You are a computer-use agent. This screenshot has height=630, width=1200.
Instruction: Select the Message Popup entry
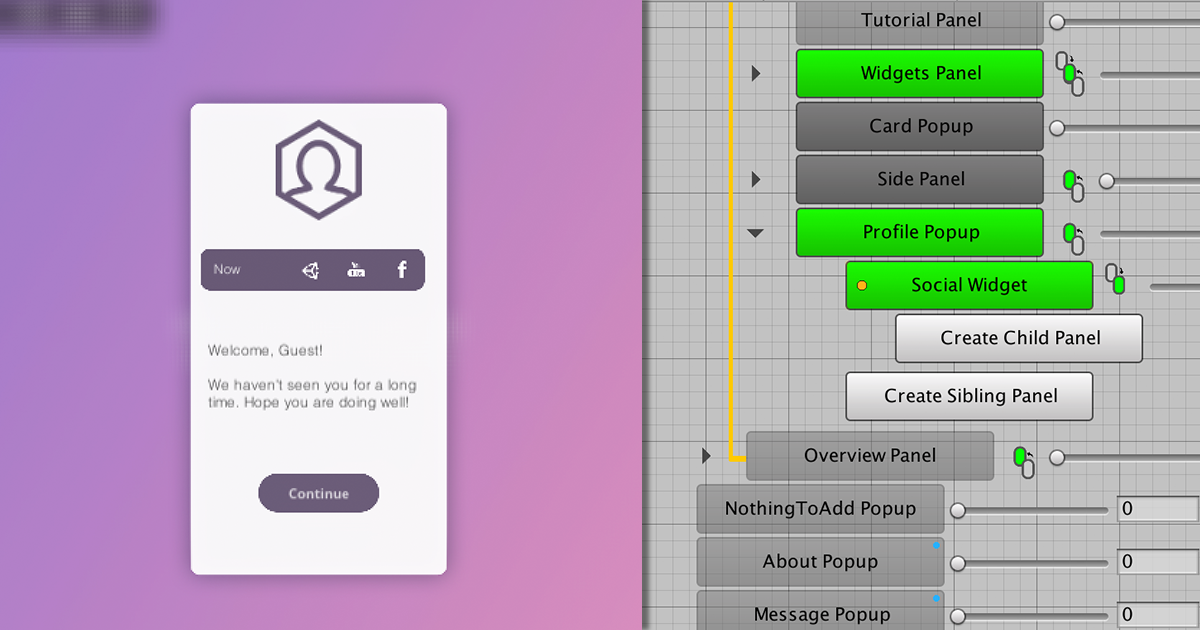(820, 614)
